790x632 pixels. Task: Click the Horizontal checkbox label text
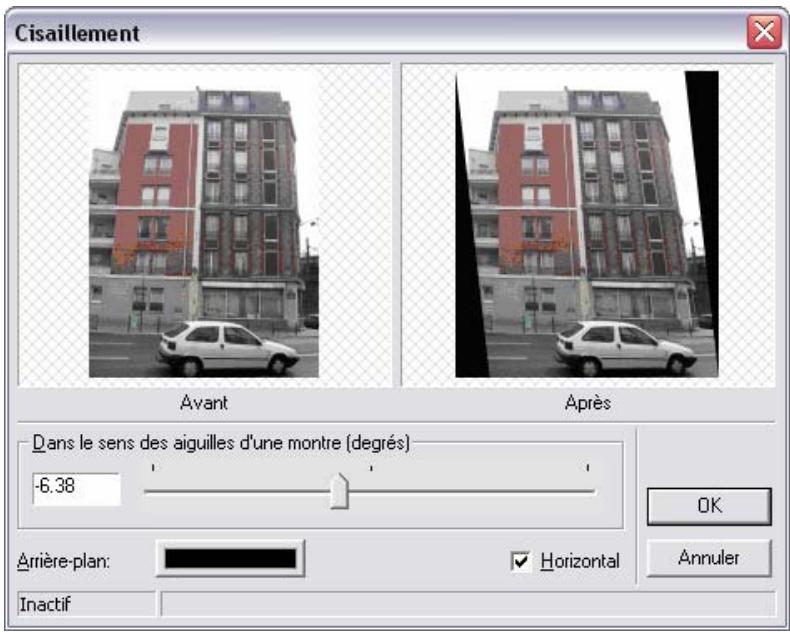tap(579, 562)
